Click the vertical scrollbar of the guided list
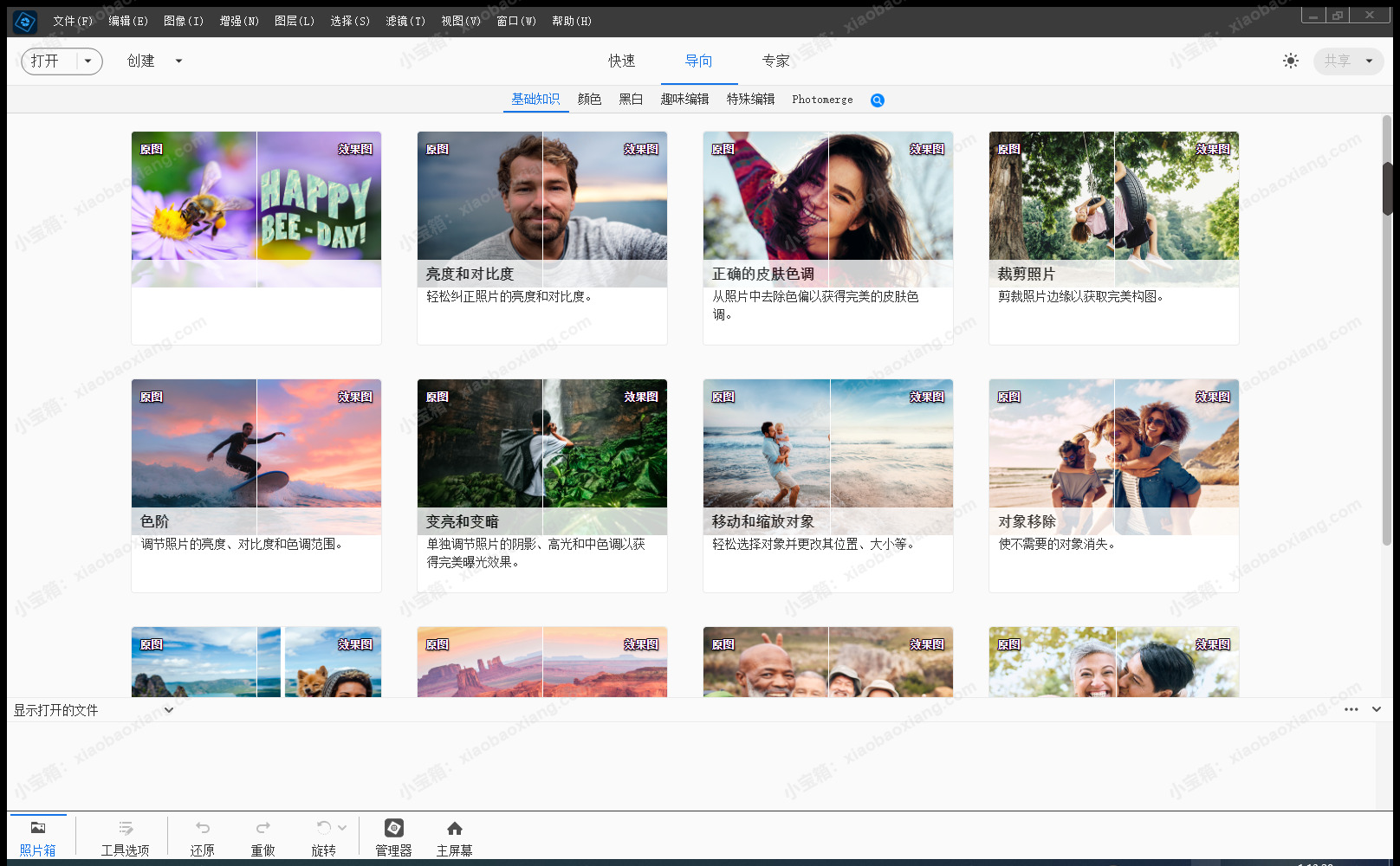1400x866 pixels. coord(1387,188)
